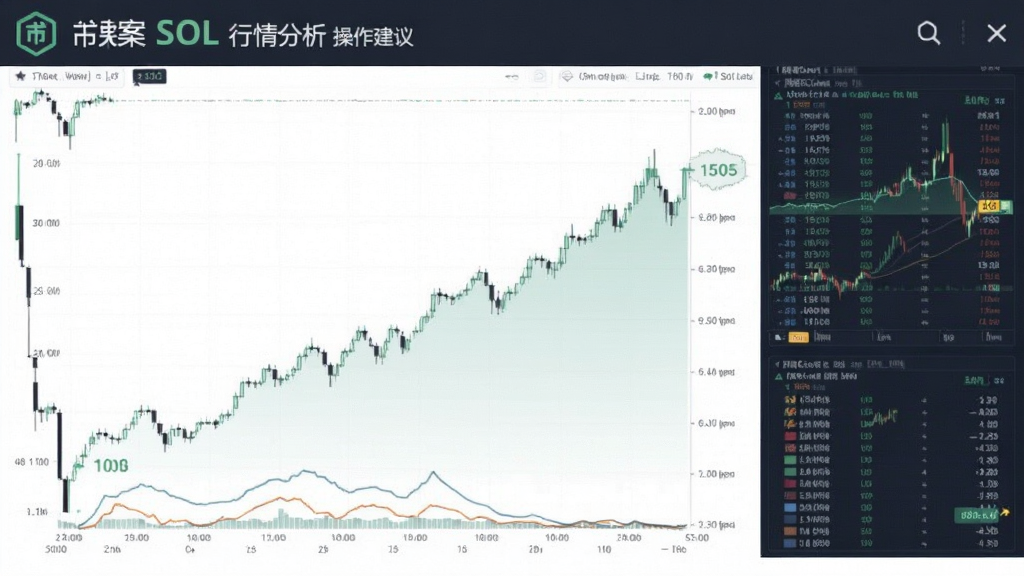This screenshot has height=576, width=1024.
Task: Click the 12.00 label on time axis
Action: [x=274, y=537]
